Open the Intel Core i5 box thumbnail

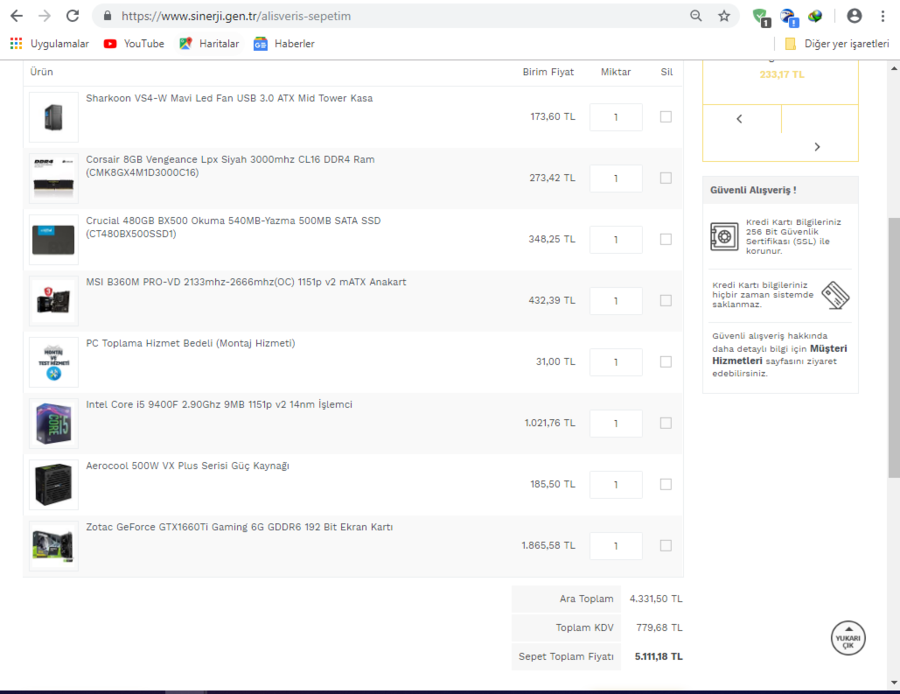[x=53, y=423]
